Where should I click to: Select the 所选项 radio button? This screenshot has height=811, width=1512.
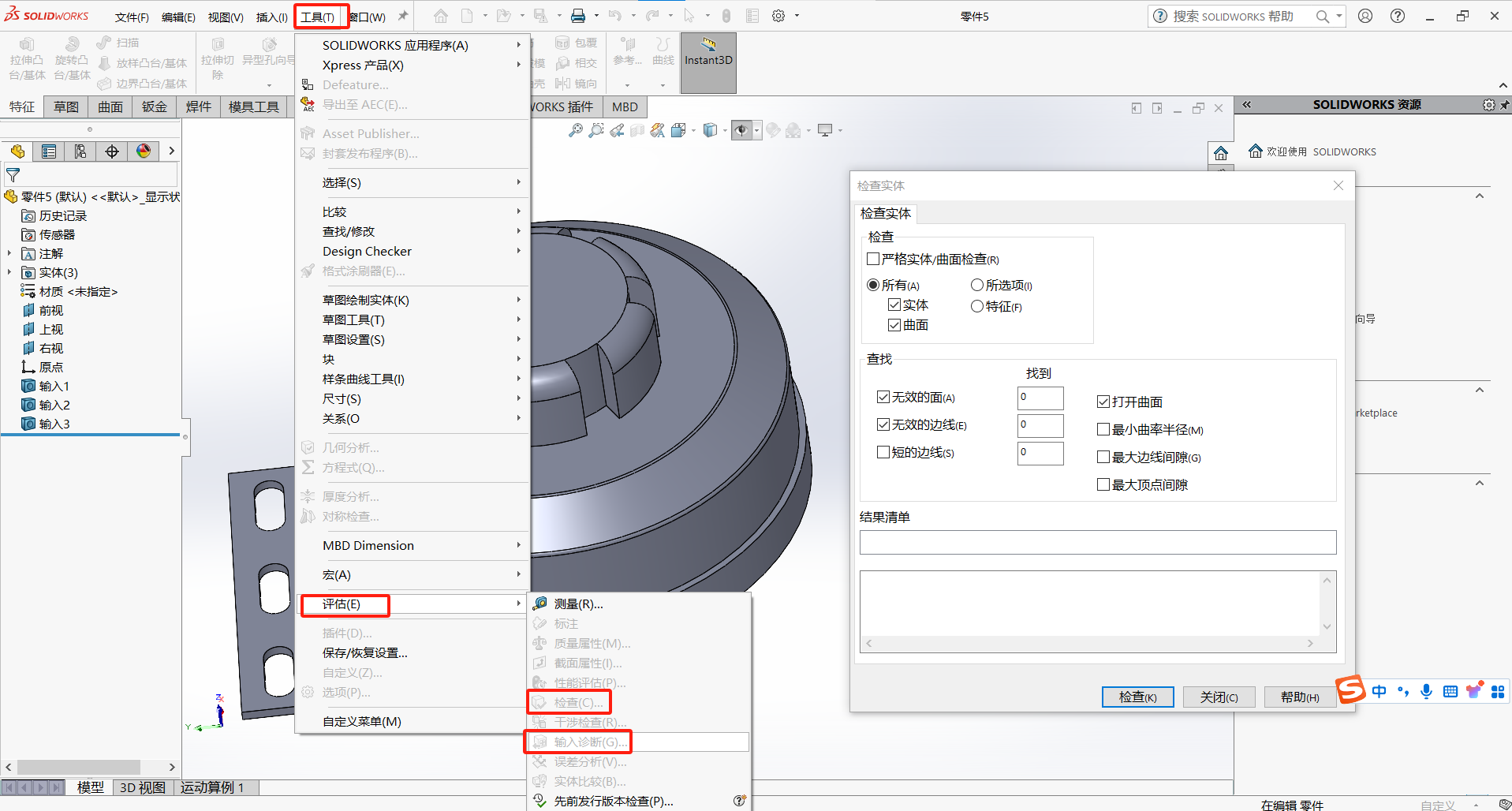tap(977, 285)
